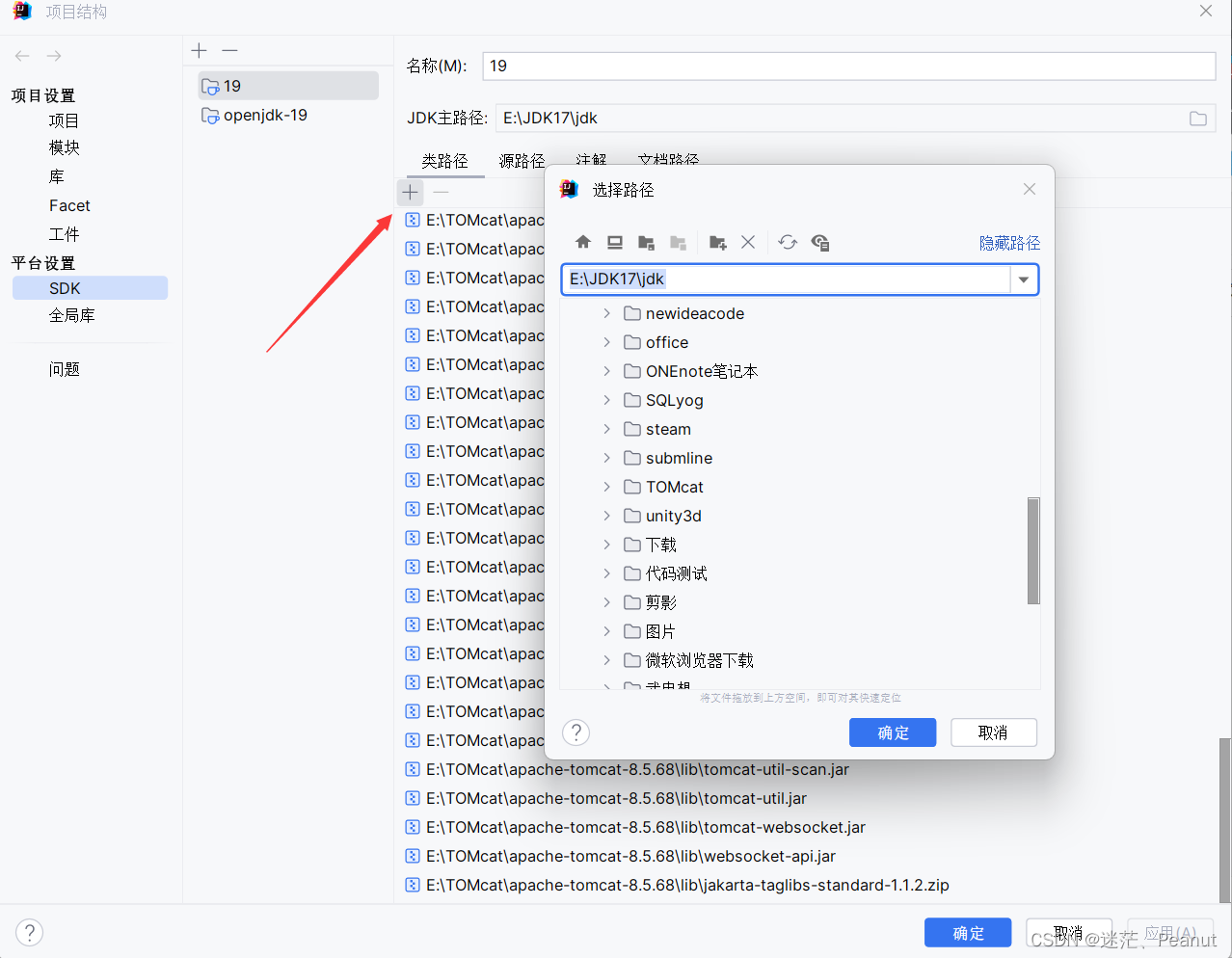Select tomcat-util.jar classpath entry
The width and height of the screenshot is (1232, 958).
click(x=616, y=798)
